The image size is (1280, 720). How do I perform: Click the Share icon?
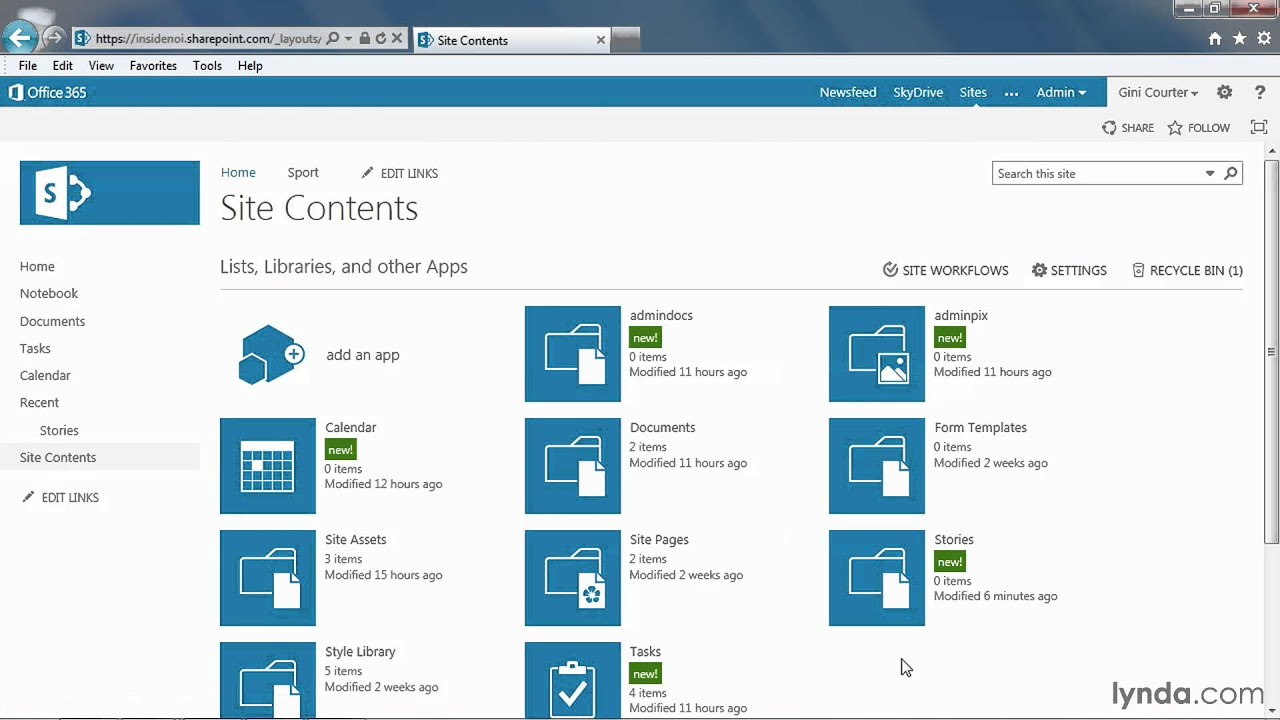point(1109,127)
